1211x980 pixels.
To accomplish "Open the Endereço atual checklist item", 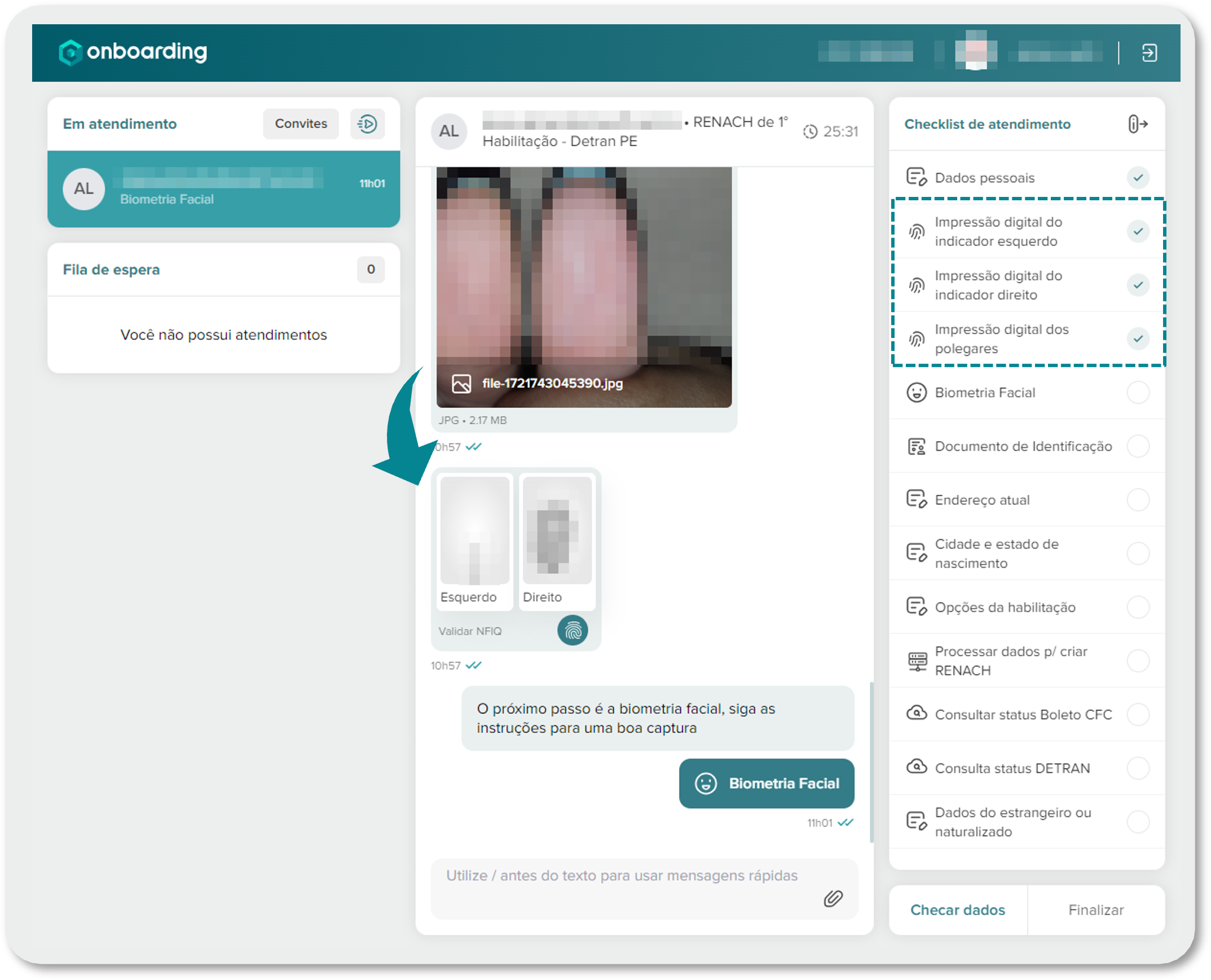I will tap(982, 500).
